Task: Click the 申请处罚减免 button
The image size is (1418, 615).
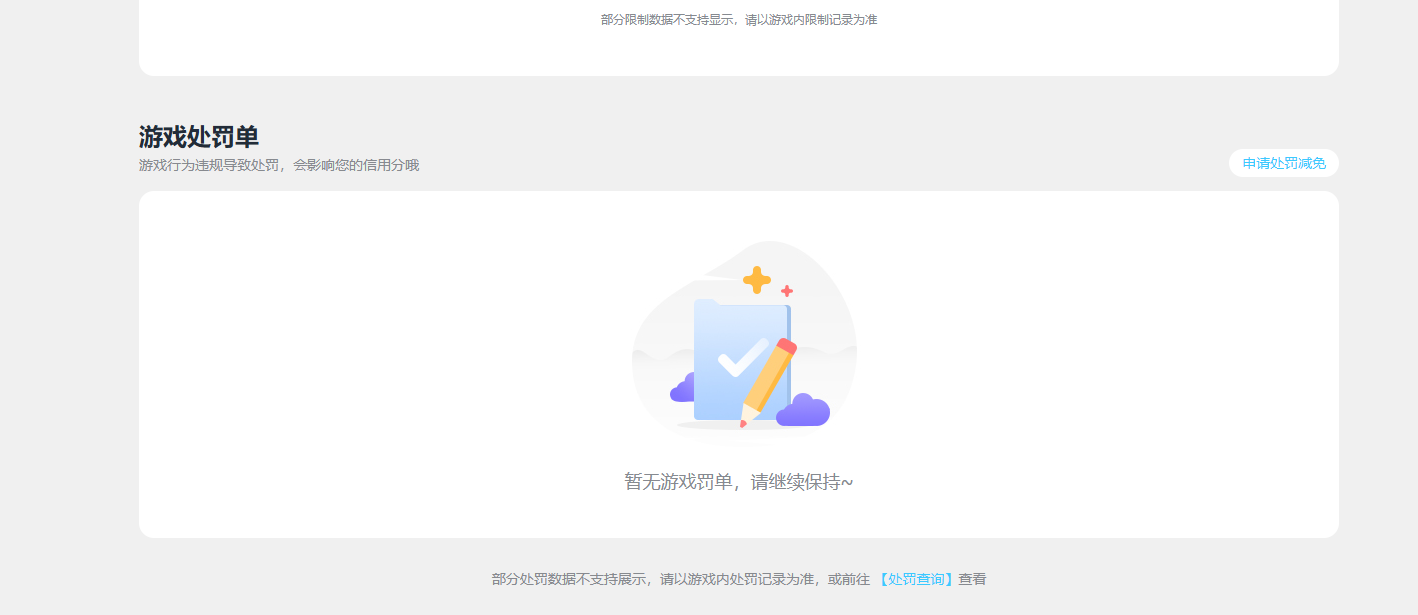Action: click(x=1283, y=163)
